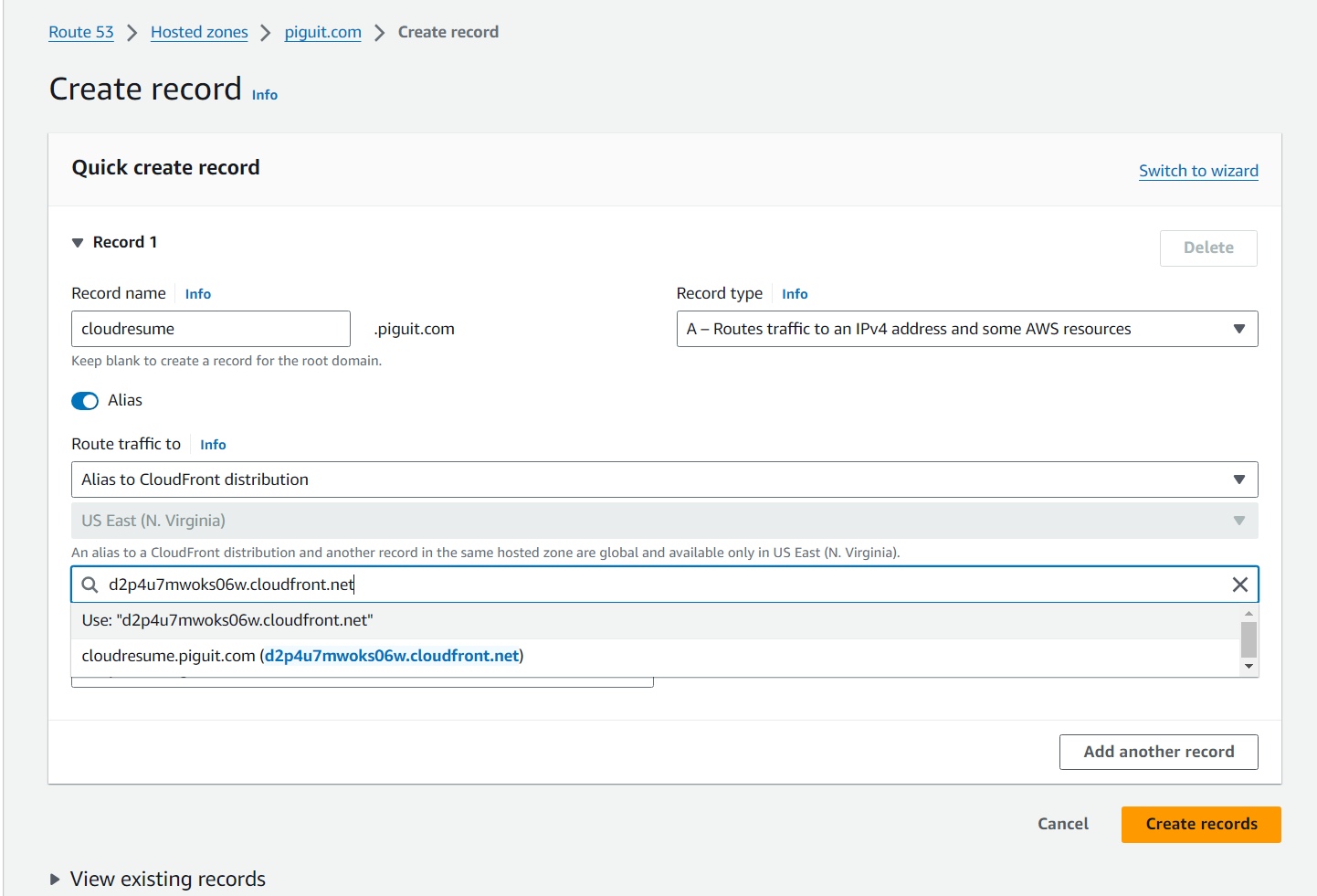Viewport: 1317px width, 896px height.
Task: Go to Route 53 breadcrumb link
Action: [x=81, y=32]
